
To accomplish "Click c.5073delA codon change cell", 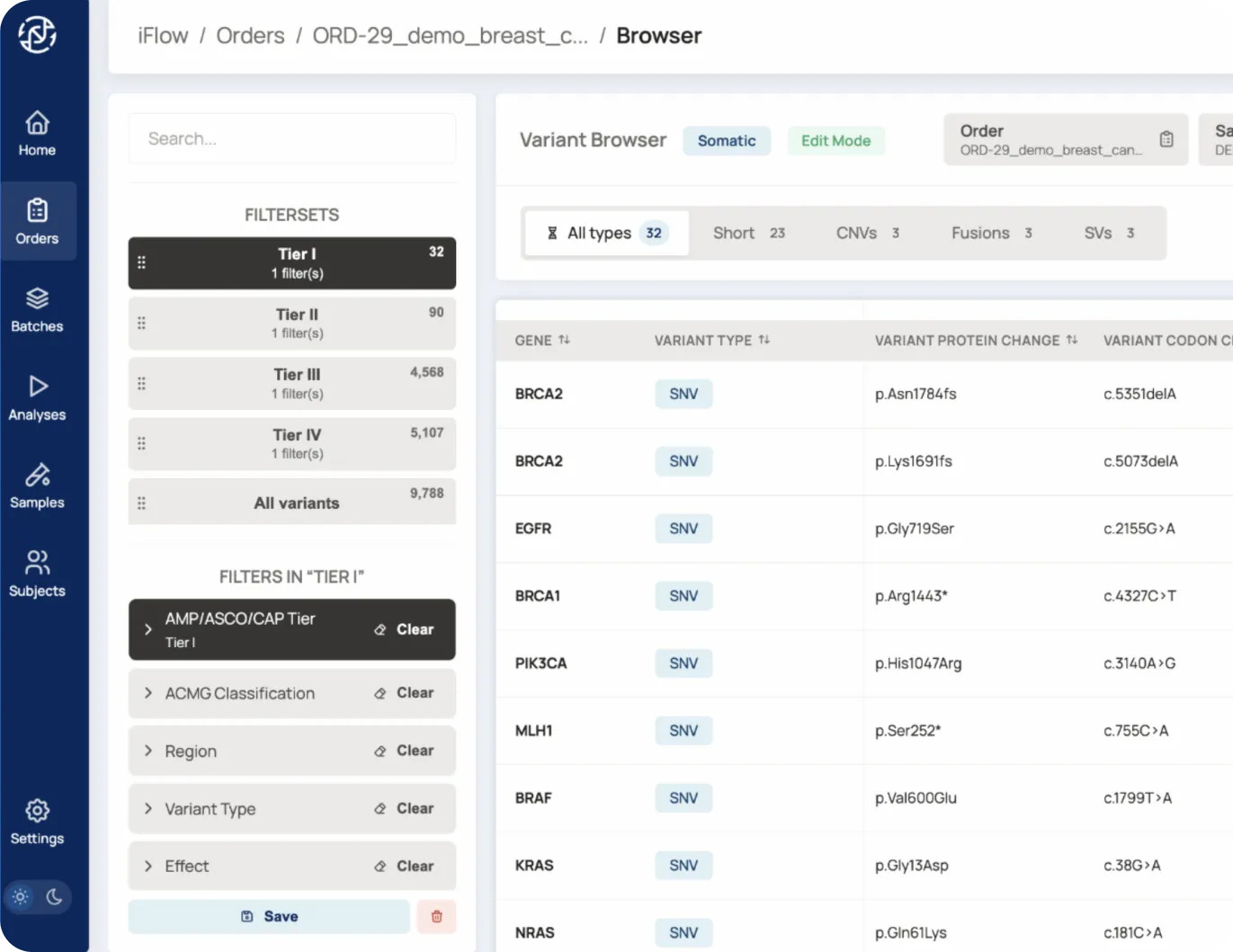I will 1140,461.
